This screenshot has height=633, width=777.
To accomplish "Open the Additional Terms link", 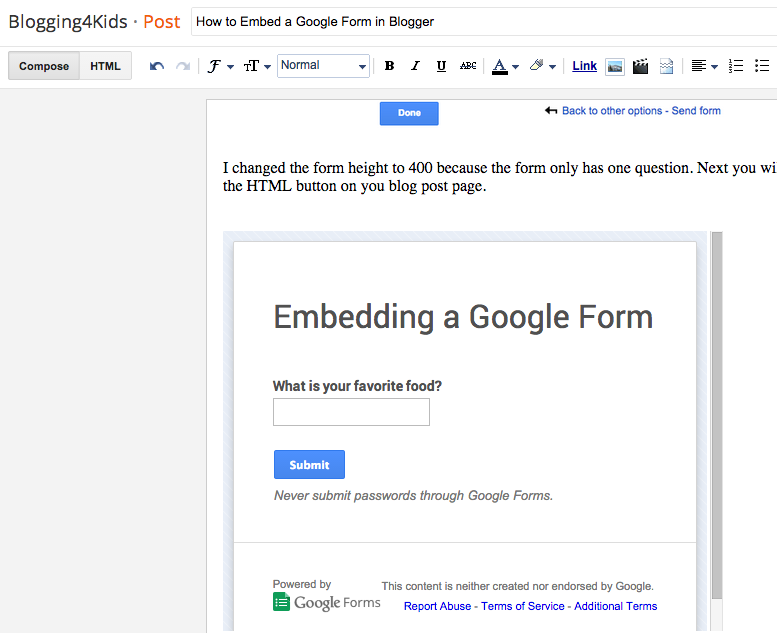I will (x=615, y=606).
